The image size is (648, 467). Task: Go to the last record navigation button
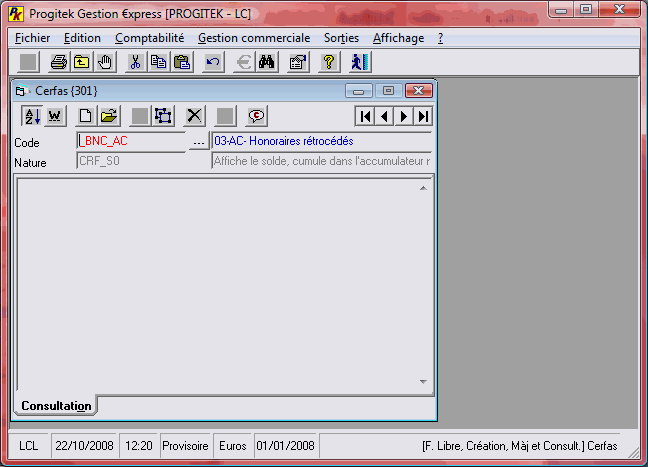click(423, 116)
